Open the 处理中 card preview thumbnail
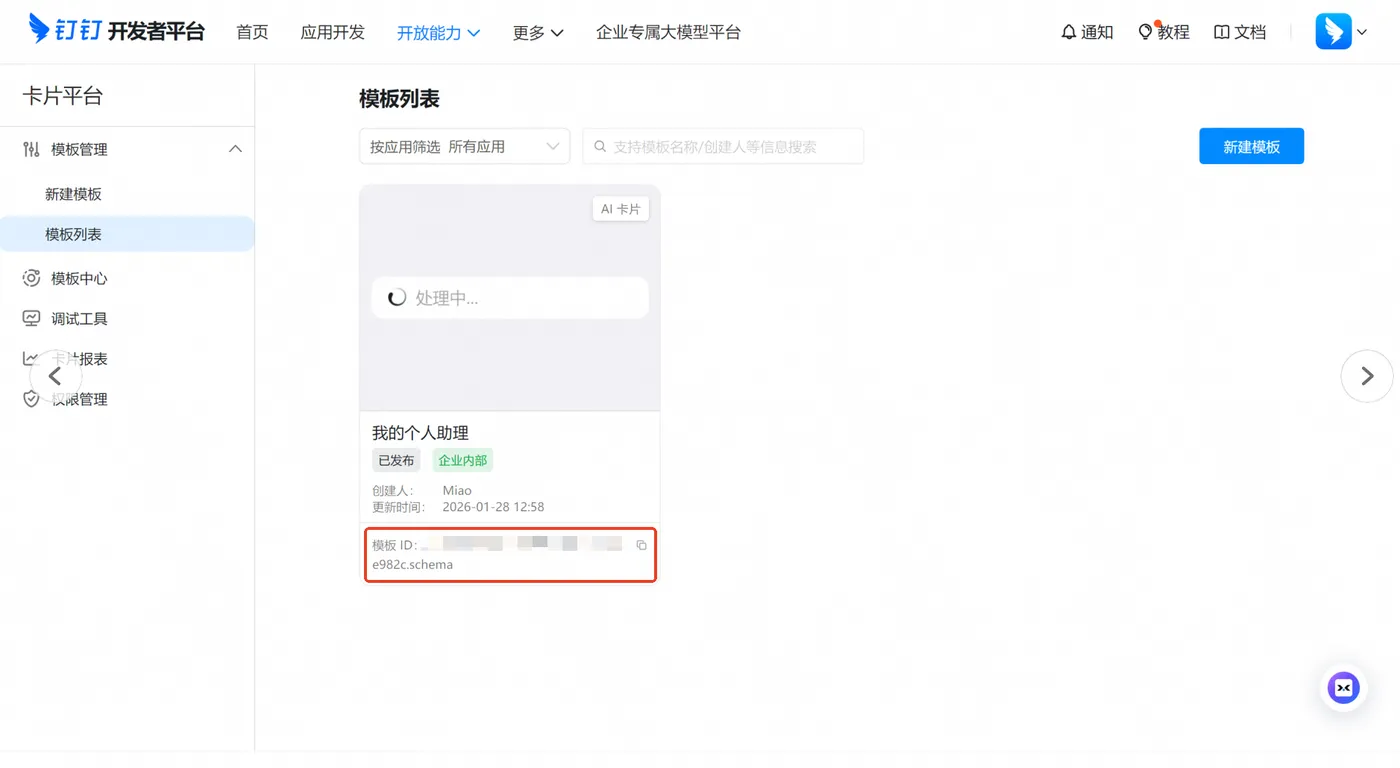Image resolution: width=1400 pixels, height=768 pixels. point(510,298)
